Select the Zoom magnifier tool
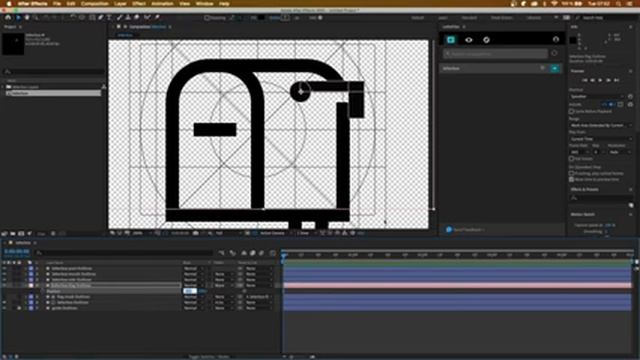This screenshot has width=640, height=360. pyautogui.click(x=36, y=18)
